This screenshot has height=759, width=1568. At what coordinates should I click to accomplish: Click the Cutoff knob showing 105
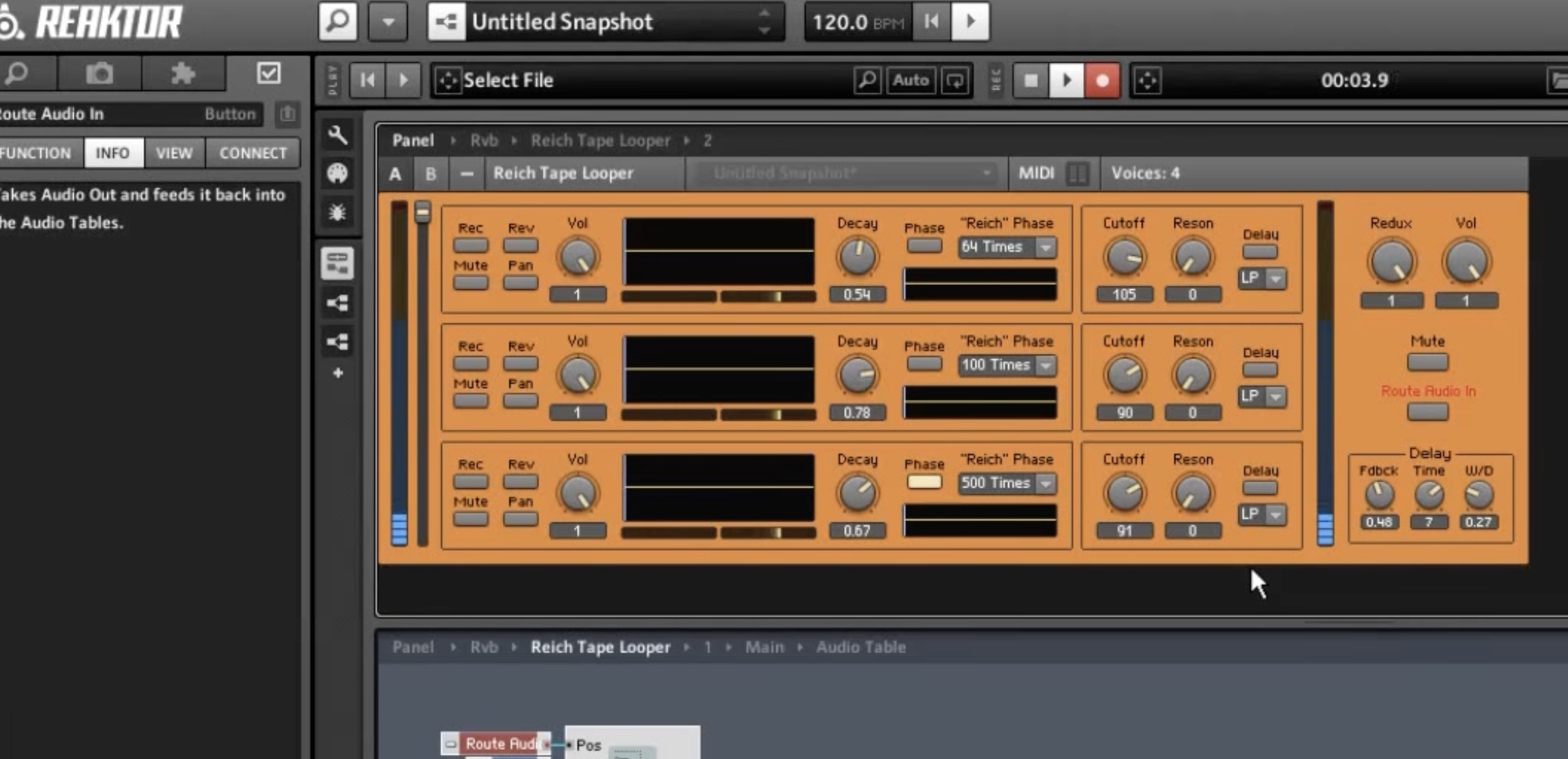1124,256
